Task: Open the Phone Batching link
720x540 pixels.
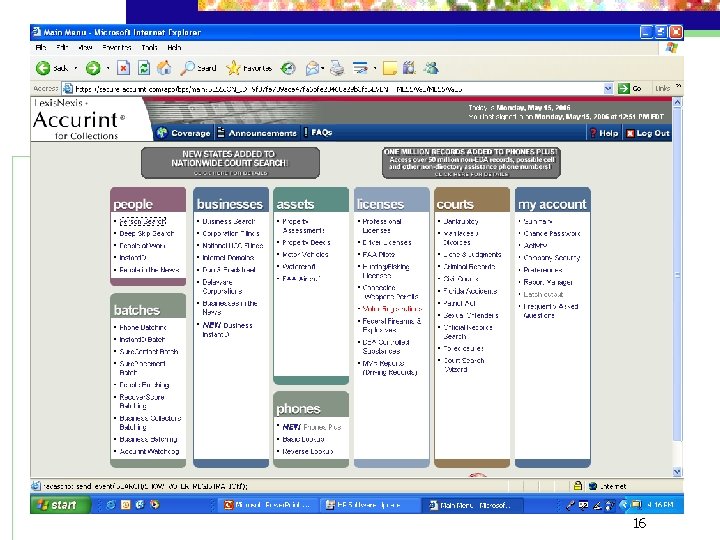Action: 143,327
